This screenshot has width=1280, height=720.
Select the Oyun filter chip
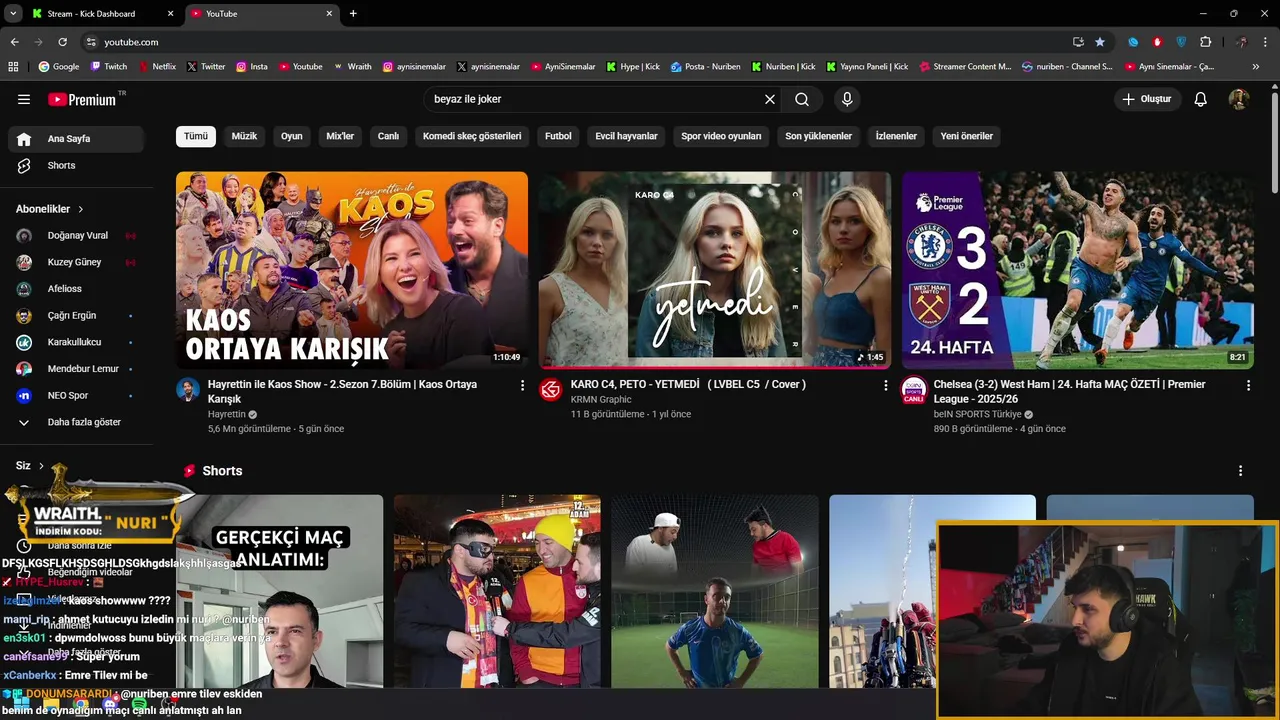pyautogui.click(x=292, y=136)
